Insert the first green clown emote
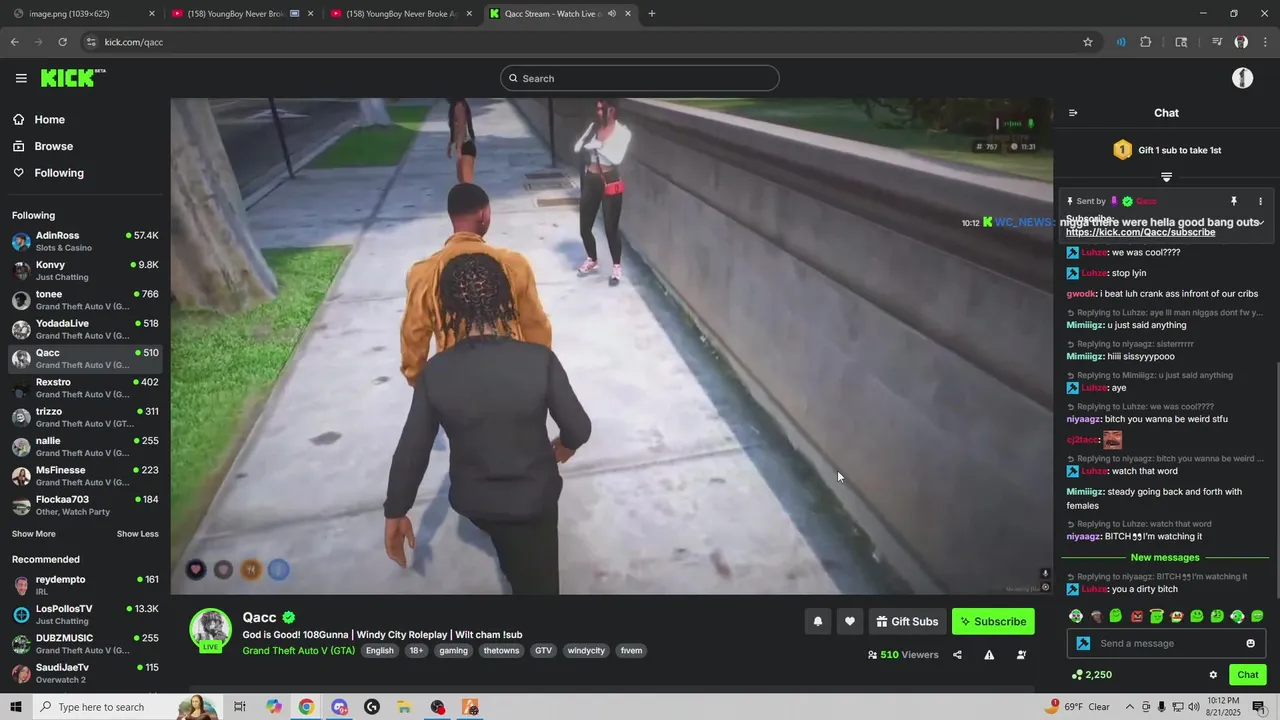 (1076, 616)
